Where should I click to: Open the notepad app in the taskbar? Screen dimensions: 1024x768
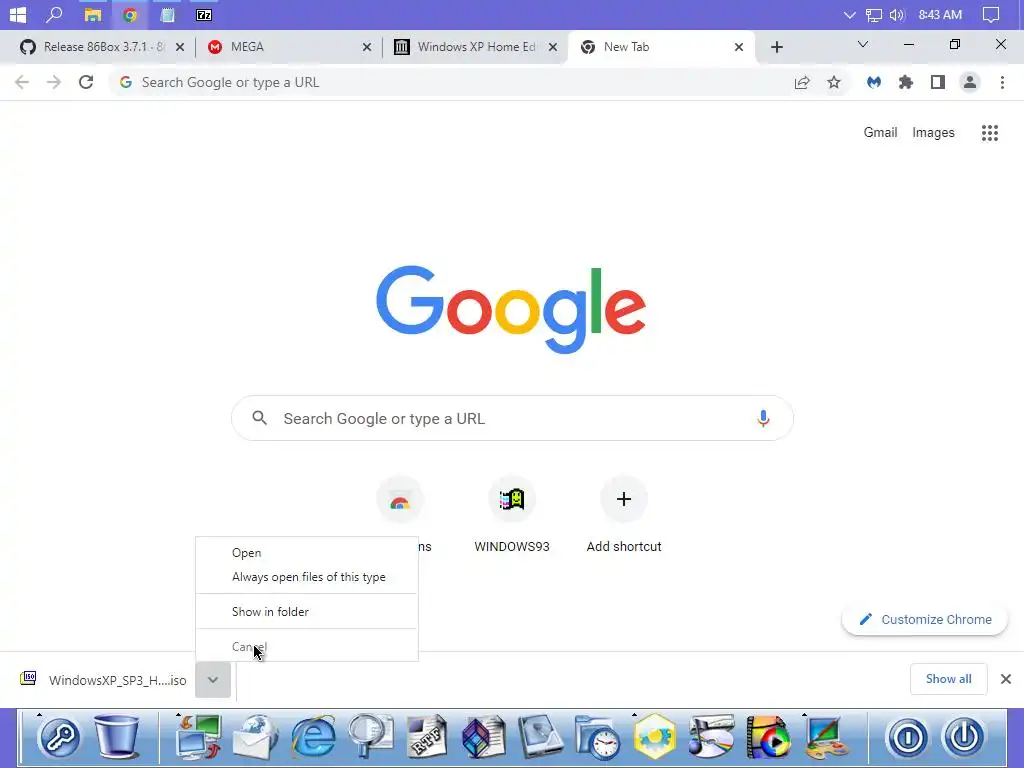[168, 14]
